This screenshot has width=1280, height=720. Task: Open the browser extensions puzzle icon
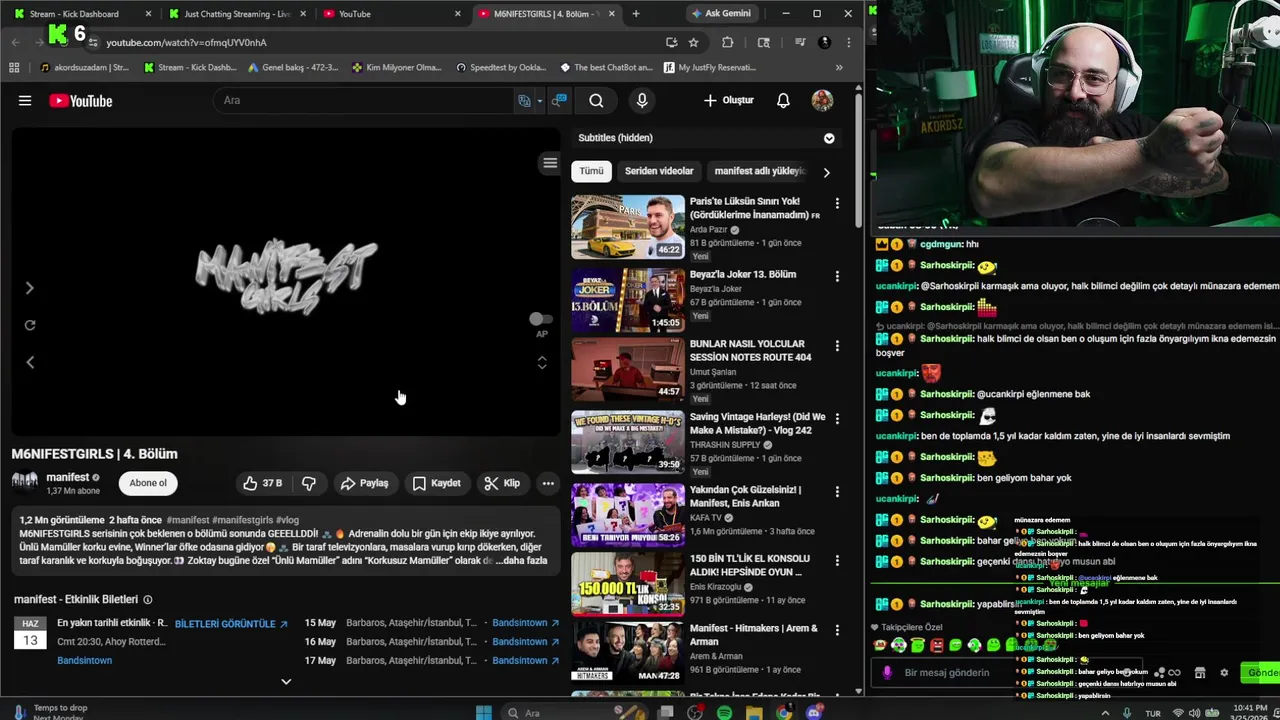pyautogui.click(x=727, y=42)
